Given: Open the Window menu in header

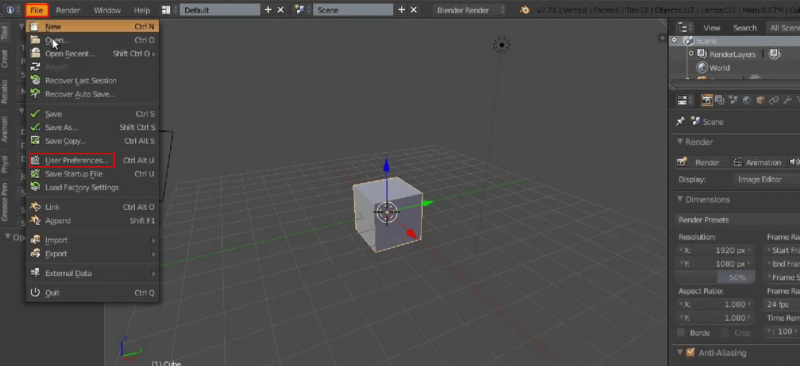Looking at the screenshot, I should point(107,10).
